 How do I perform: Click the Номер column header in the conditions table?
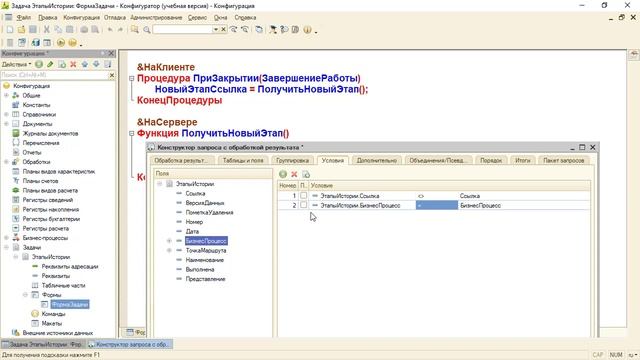tap(288, 185)
